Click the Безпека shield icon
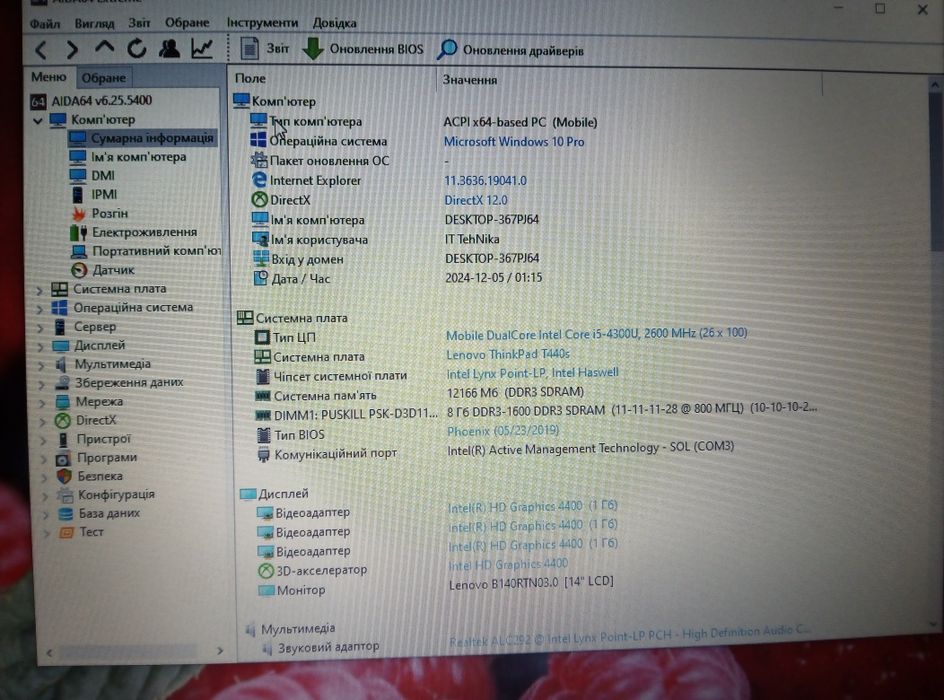This screenshot has height=700, width=944. point(64,476)
